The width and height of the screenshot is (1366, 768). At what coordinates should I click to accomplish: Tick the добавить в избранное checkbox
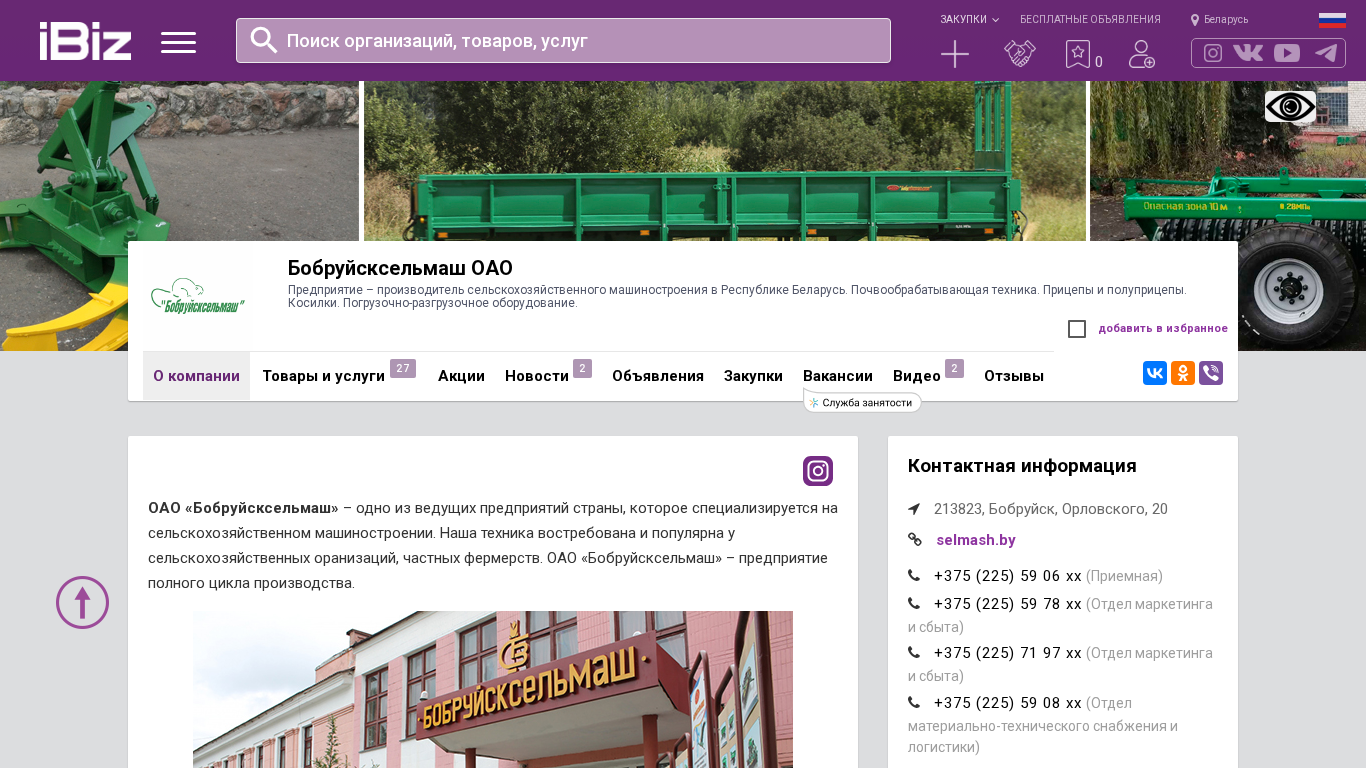tap(1077, 329)
